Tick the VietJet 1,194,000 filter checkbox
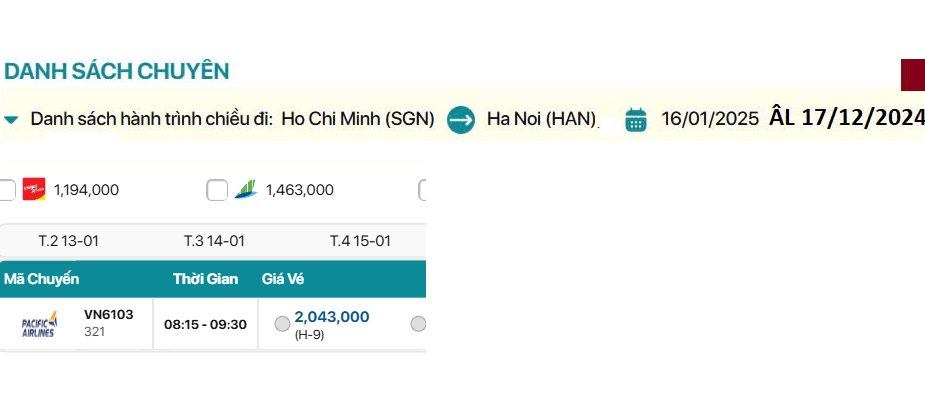 [6, 190]
